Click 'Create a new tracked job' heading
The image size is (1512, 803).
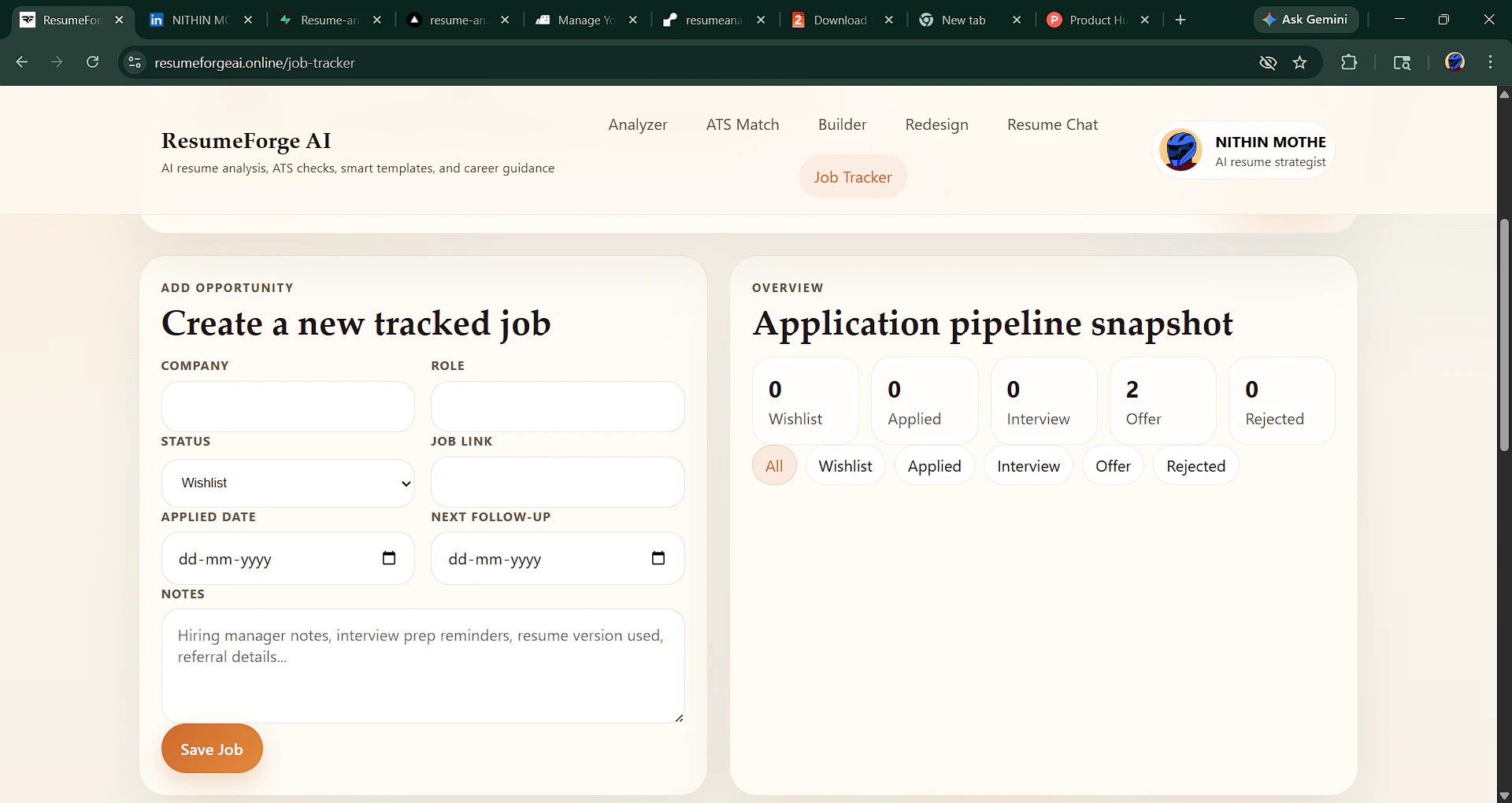point(356,324)
